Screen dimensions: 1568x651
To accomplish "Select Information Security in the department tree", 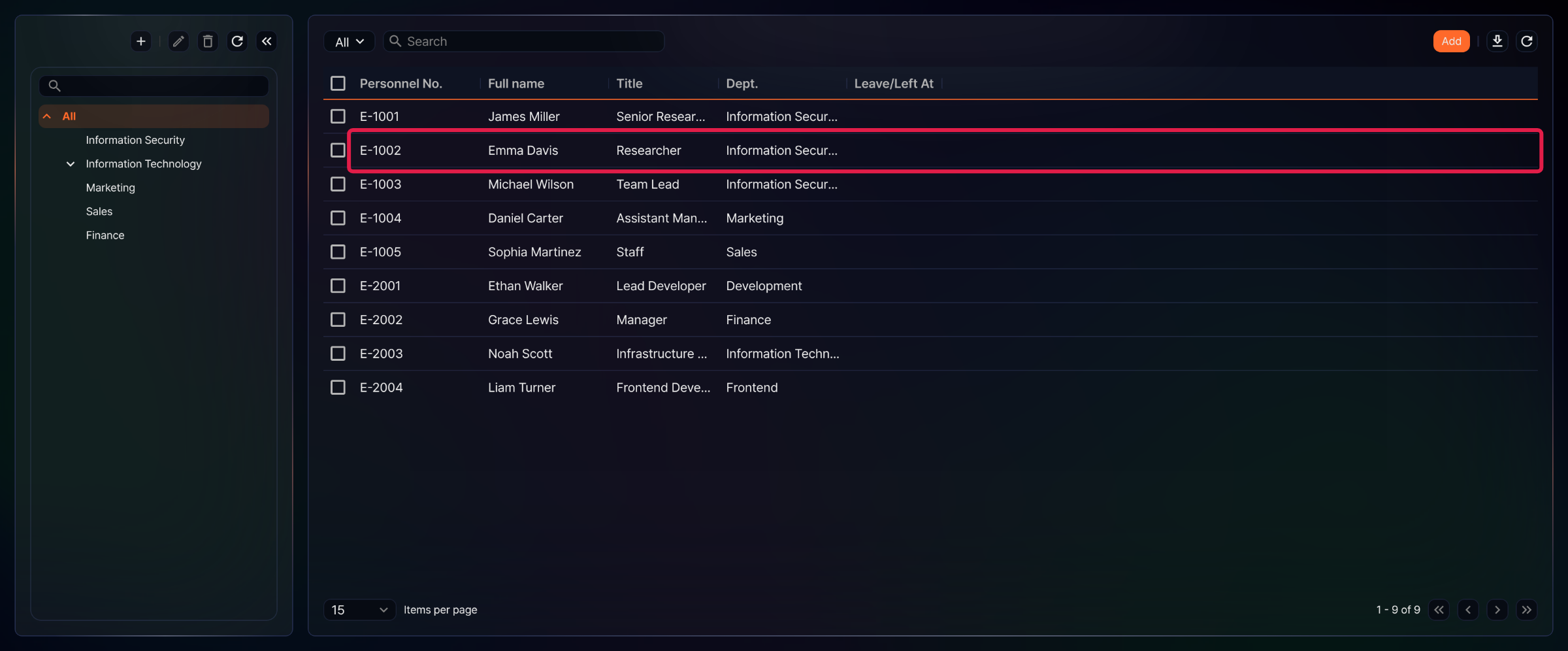I will click(x=135, y=140).
